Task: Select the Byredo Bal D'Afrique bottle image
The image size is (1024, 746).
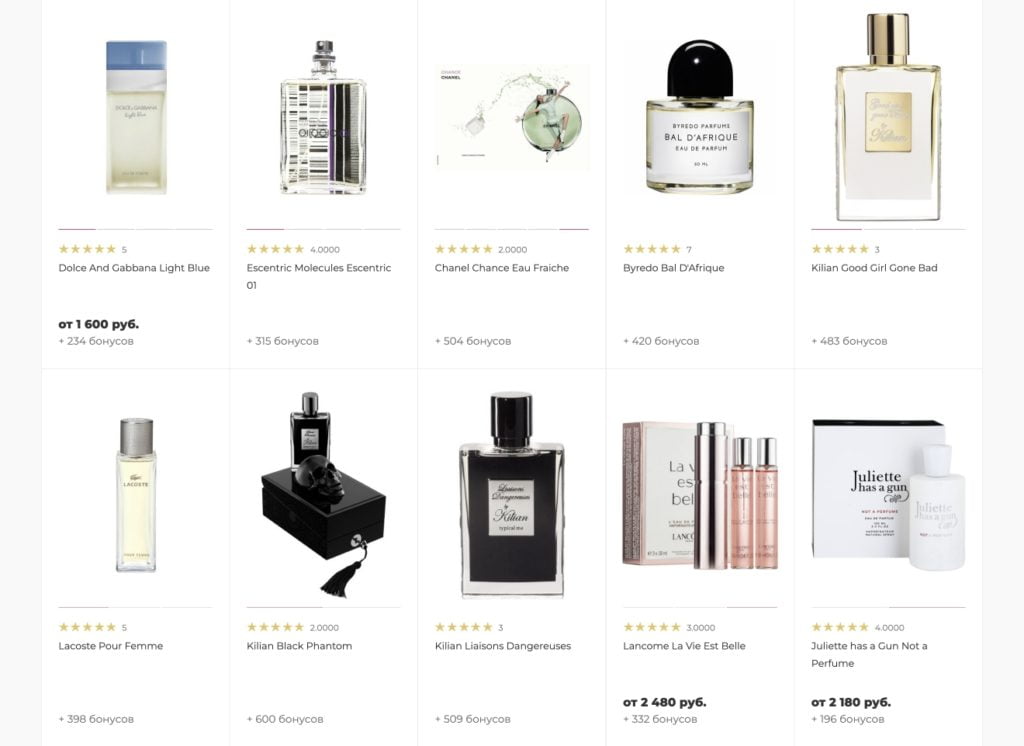Action: 699,116
